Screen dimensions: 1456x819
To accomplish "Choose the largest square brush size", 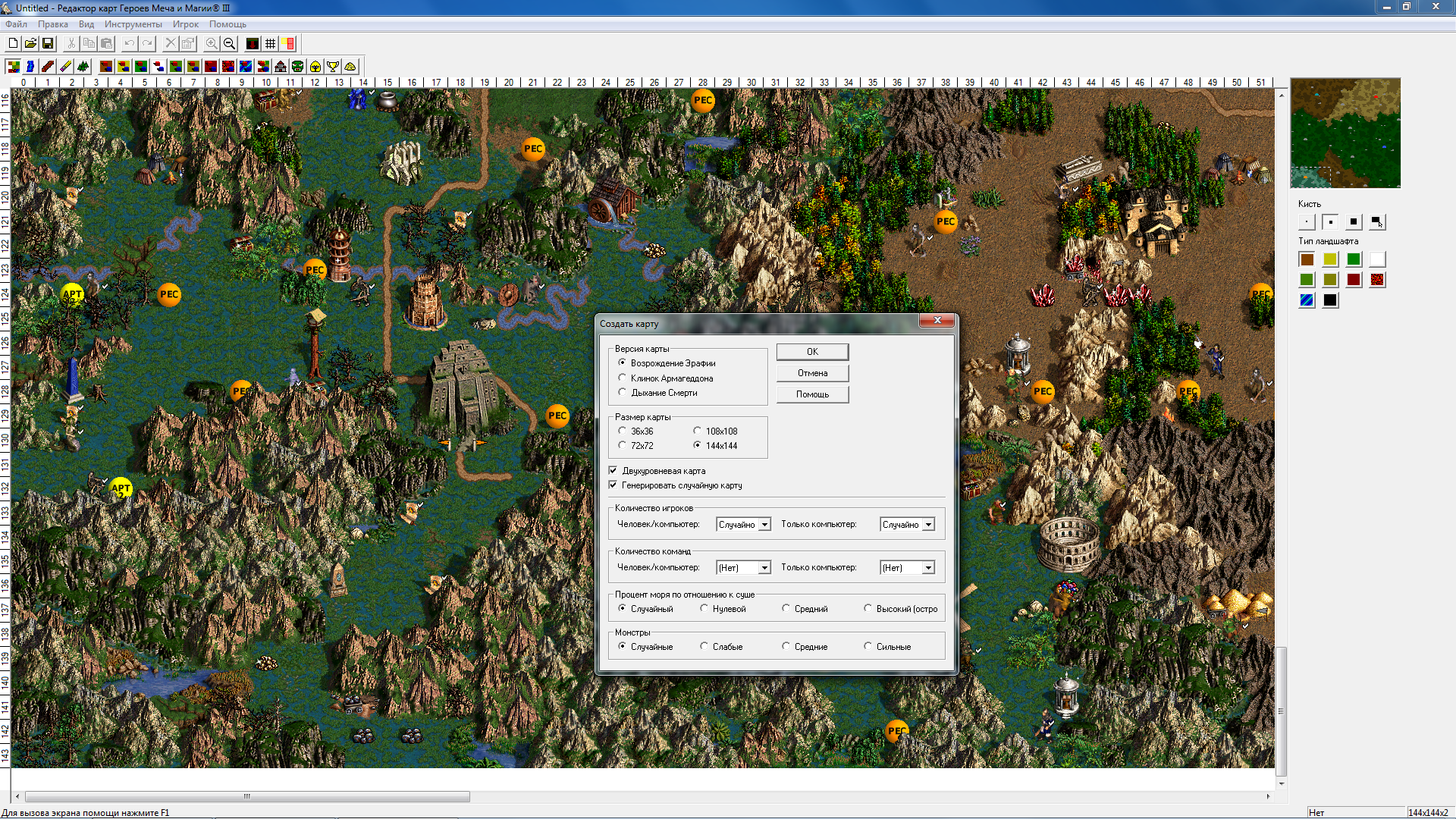I will (1354, 222).
